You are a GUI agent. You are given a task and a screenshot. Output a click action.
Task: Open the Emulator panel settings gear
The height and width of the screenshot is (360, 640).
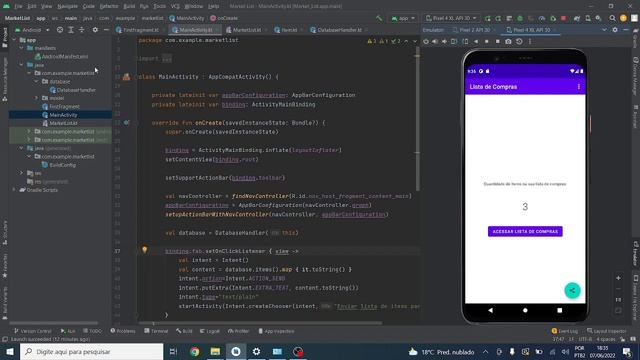[615, 30]
